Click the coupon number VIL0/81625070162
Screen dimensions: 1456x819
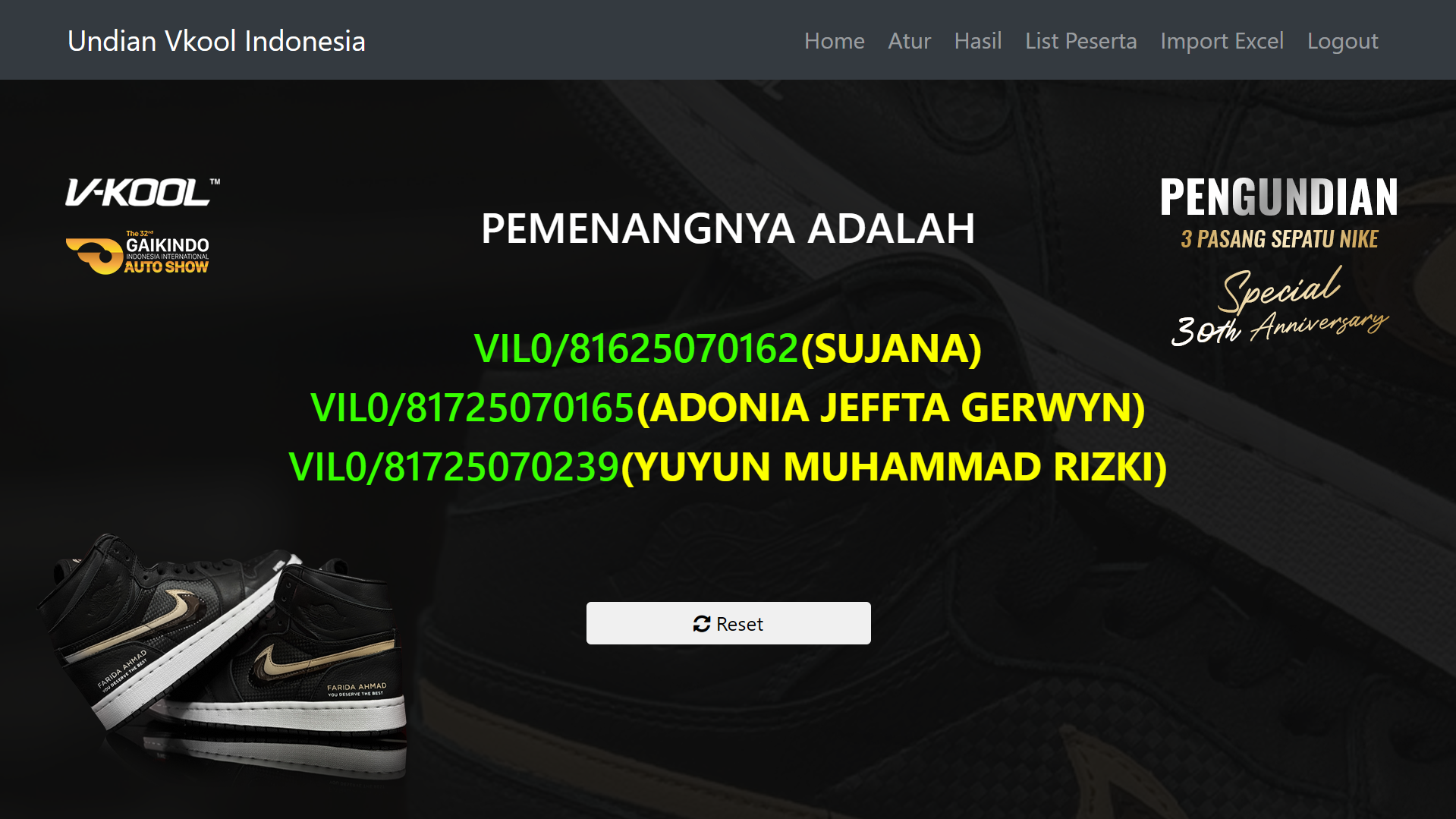[x=637, y=348]
